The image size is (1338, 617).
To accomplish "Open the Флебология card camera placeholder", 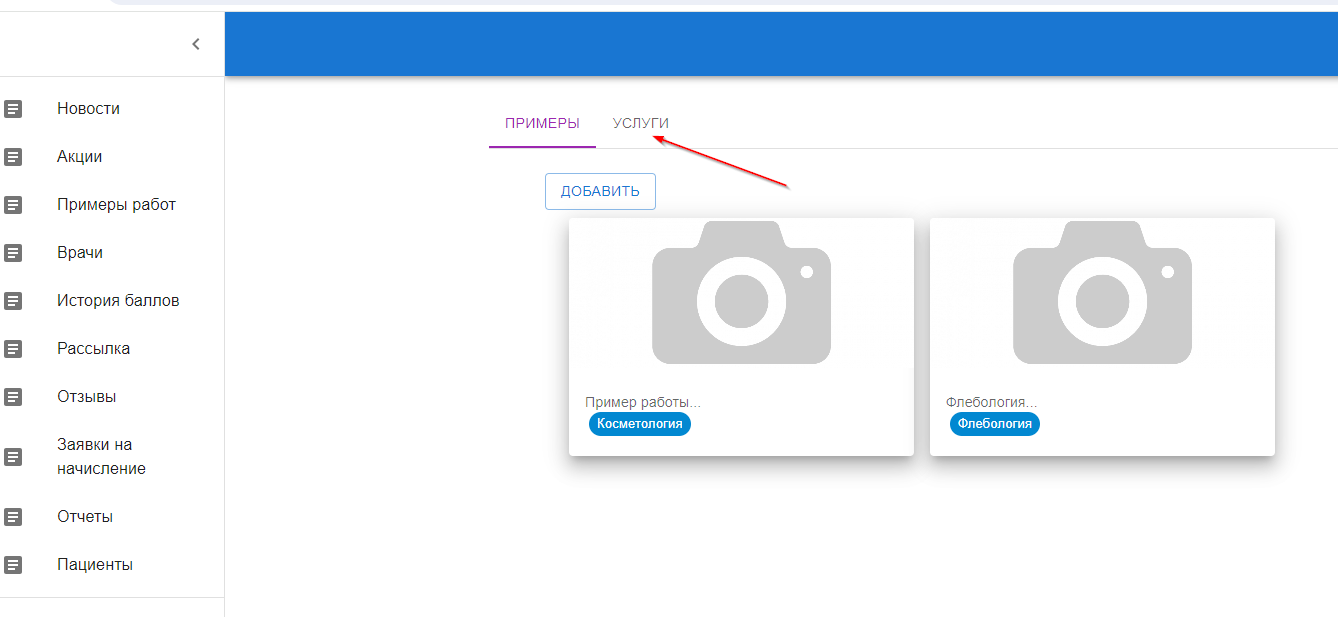I will click(x=1102, y=293).
